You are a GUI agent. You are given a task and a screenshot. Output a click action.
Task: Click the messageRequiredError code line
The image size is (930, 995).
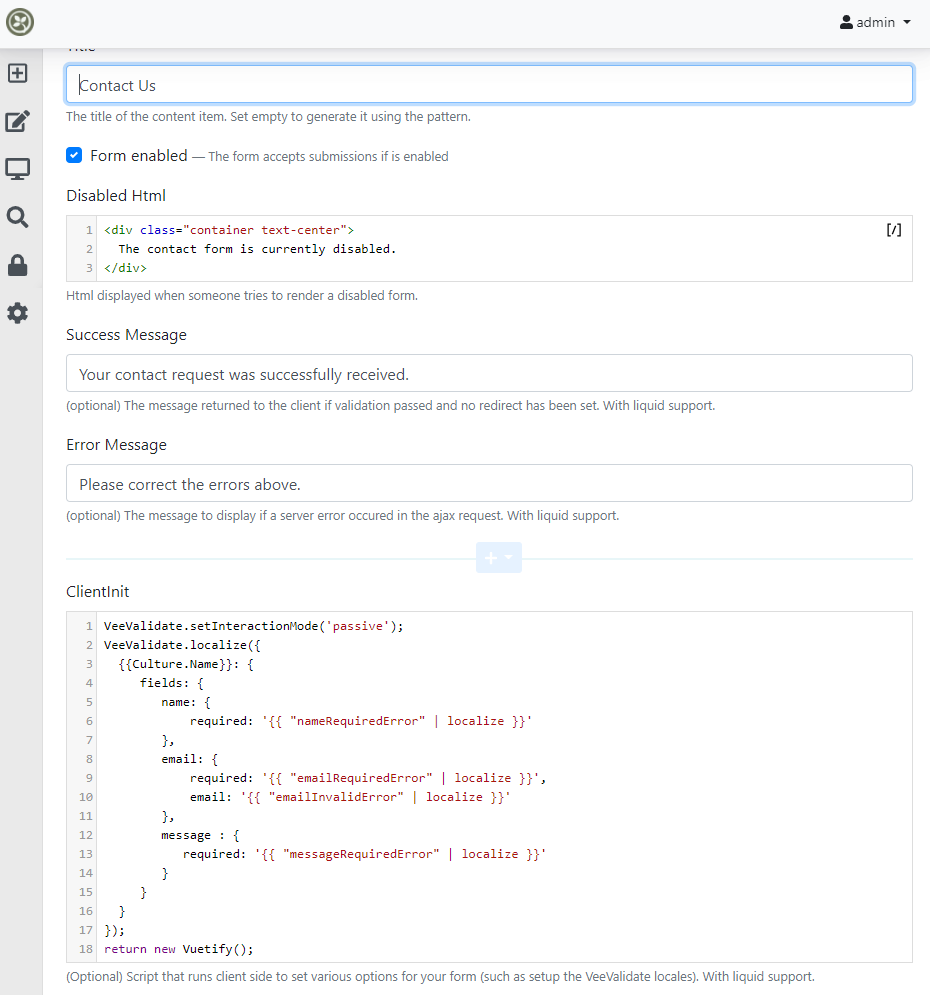point(364,855)
